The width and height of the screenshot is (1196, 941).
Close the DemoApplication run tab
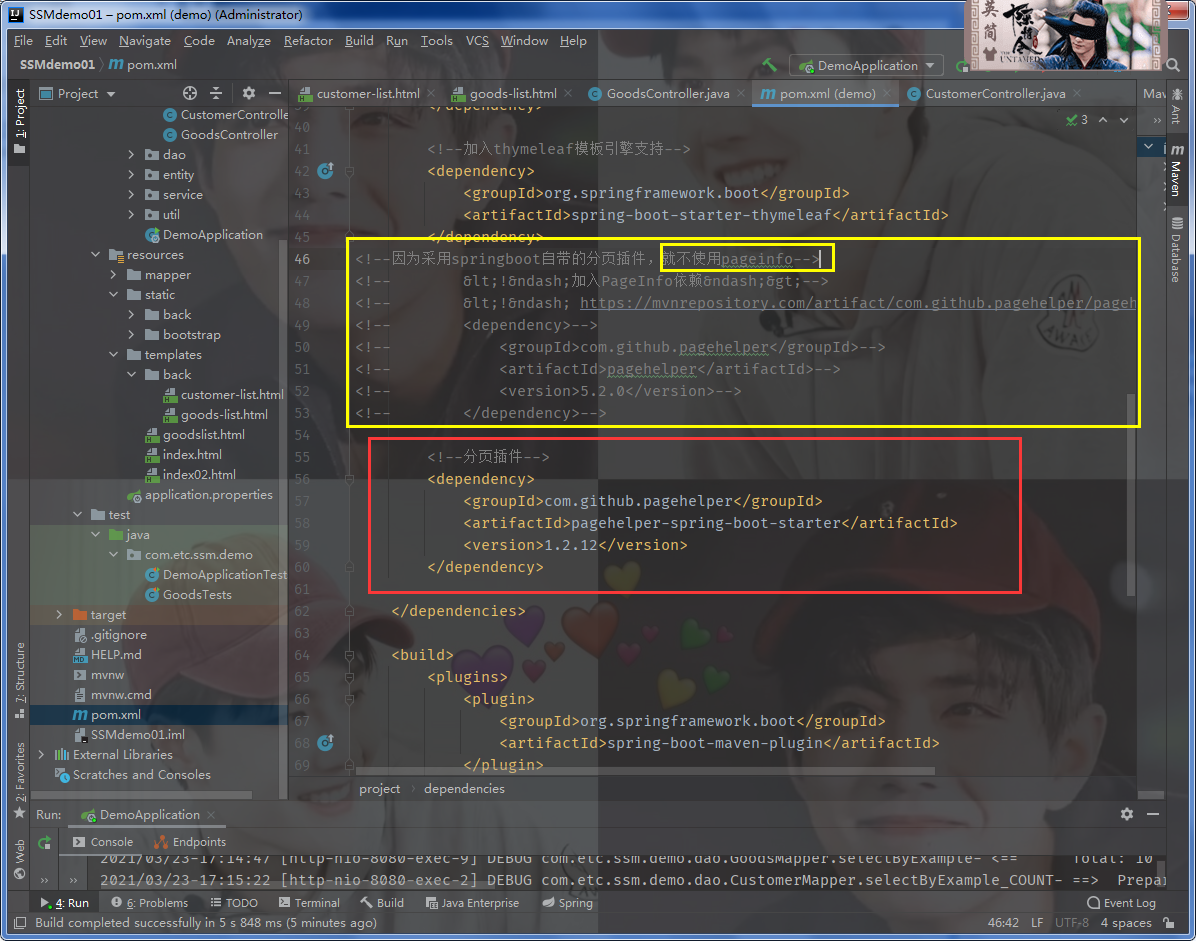click(211, 815)
